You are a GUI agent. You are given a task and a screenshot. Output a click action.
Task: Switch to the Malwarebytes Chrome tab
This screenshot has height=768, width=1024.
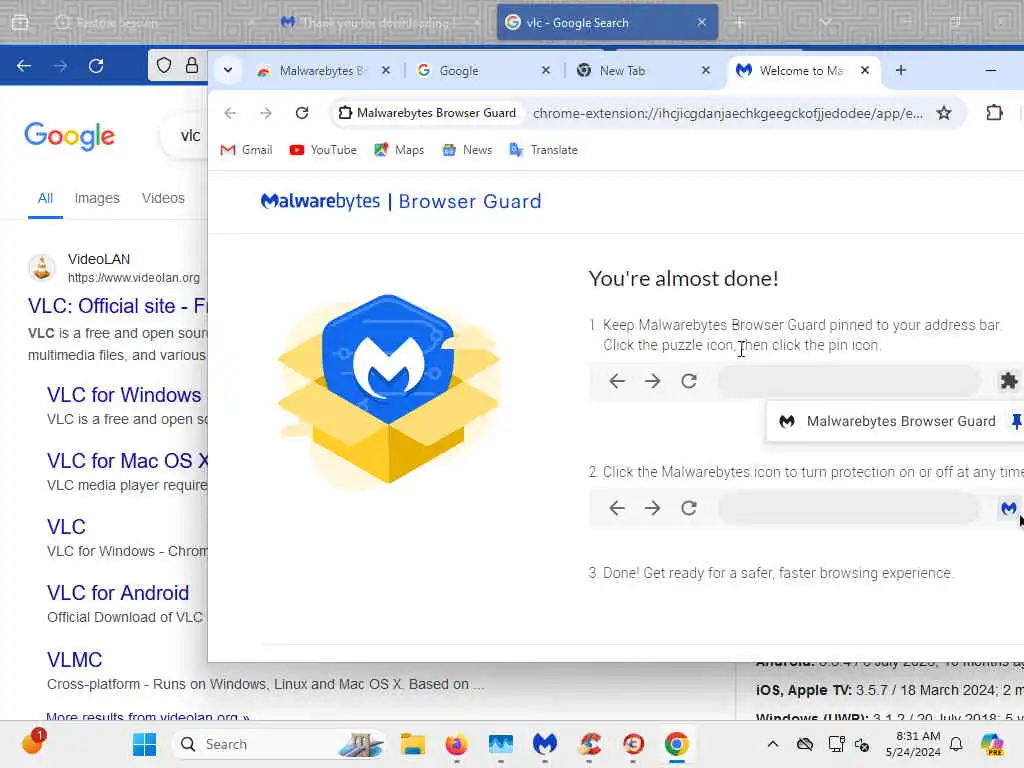315,71
